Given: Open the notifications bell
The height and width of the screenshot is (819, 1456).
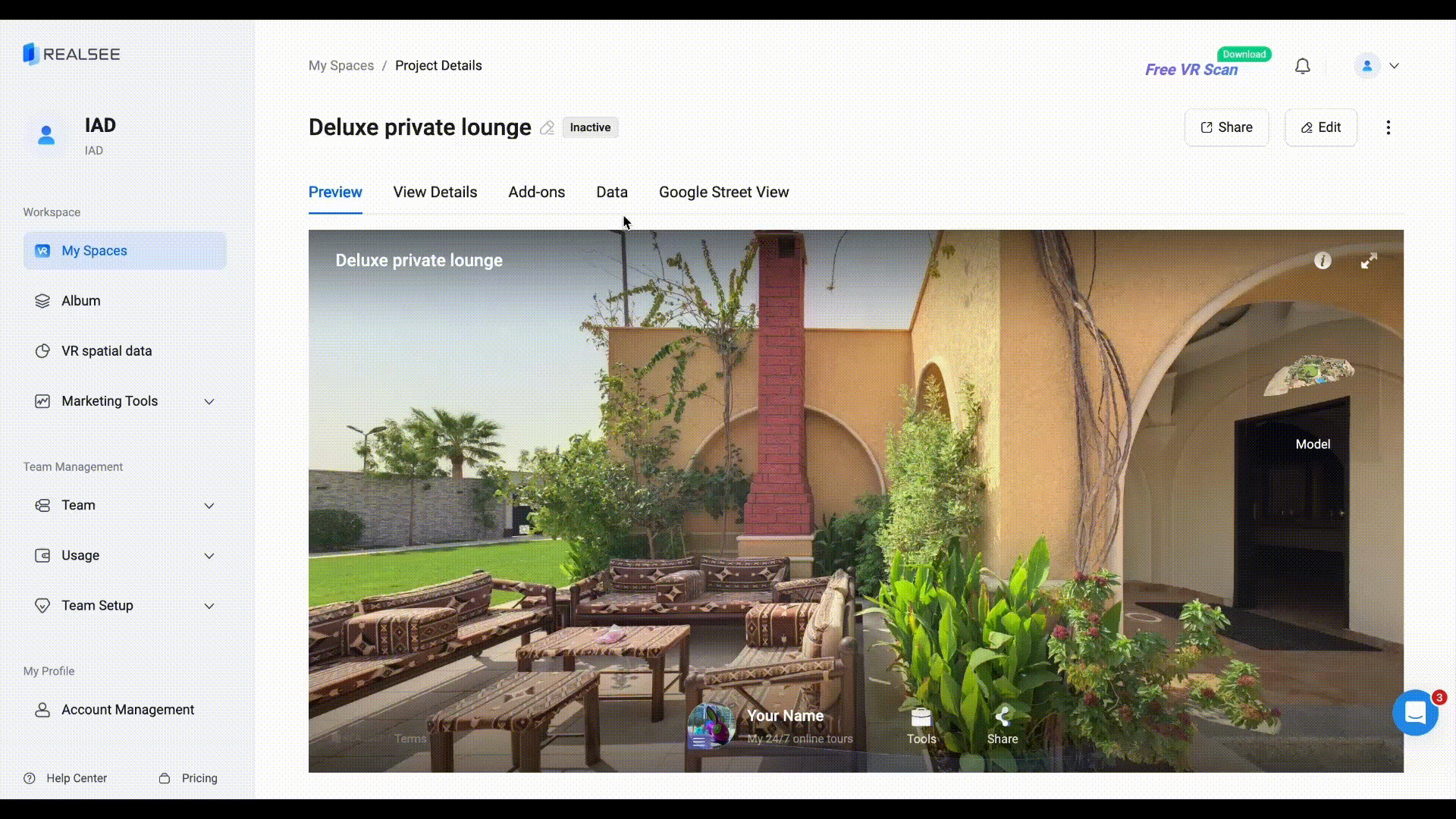Looking at the screenshot, I should click(x=1302, y=67).
